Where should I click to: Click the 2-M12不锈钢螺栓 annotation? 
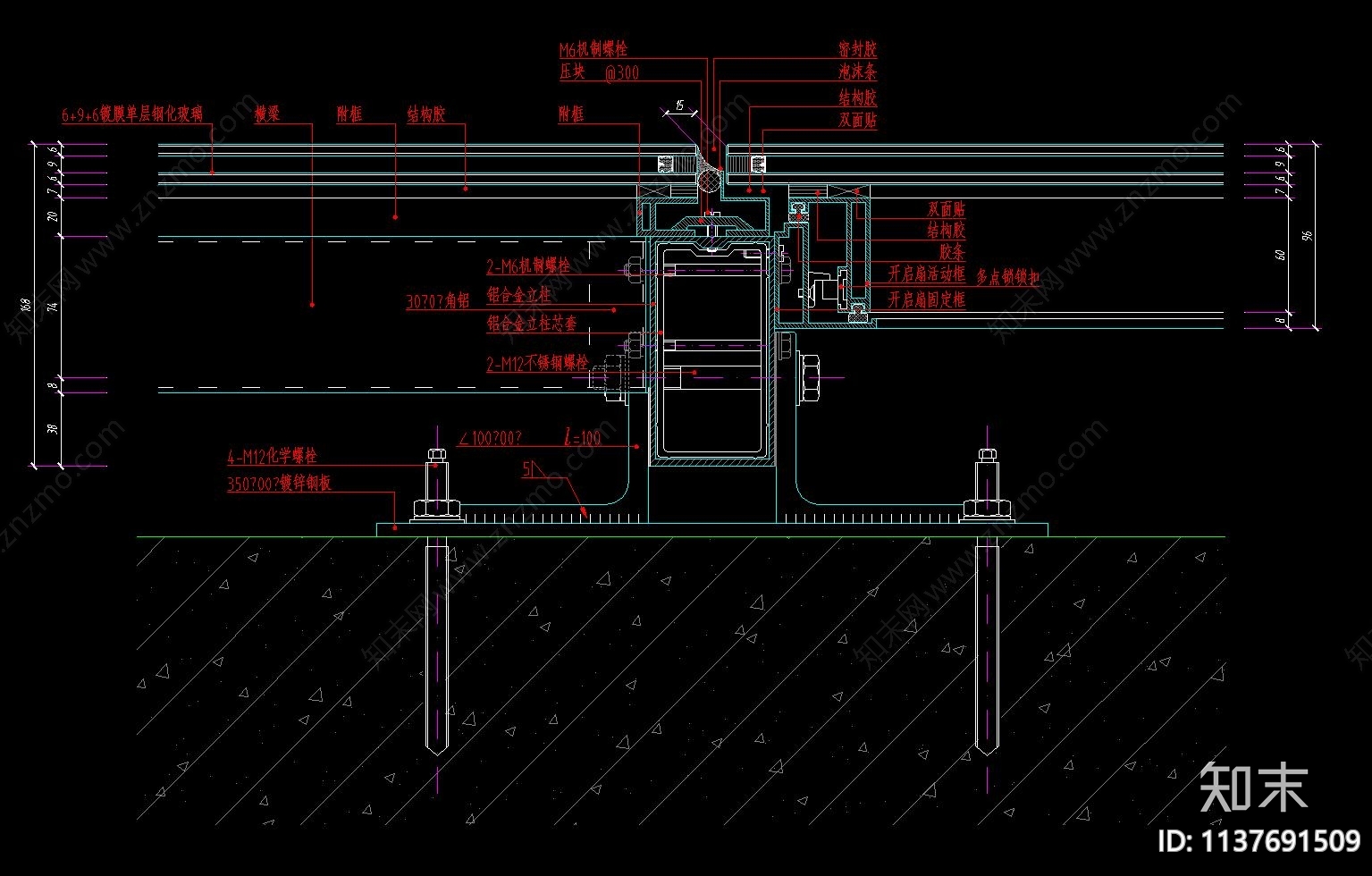538,364
